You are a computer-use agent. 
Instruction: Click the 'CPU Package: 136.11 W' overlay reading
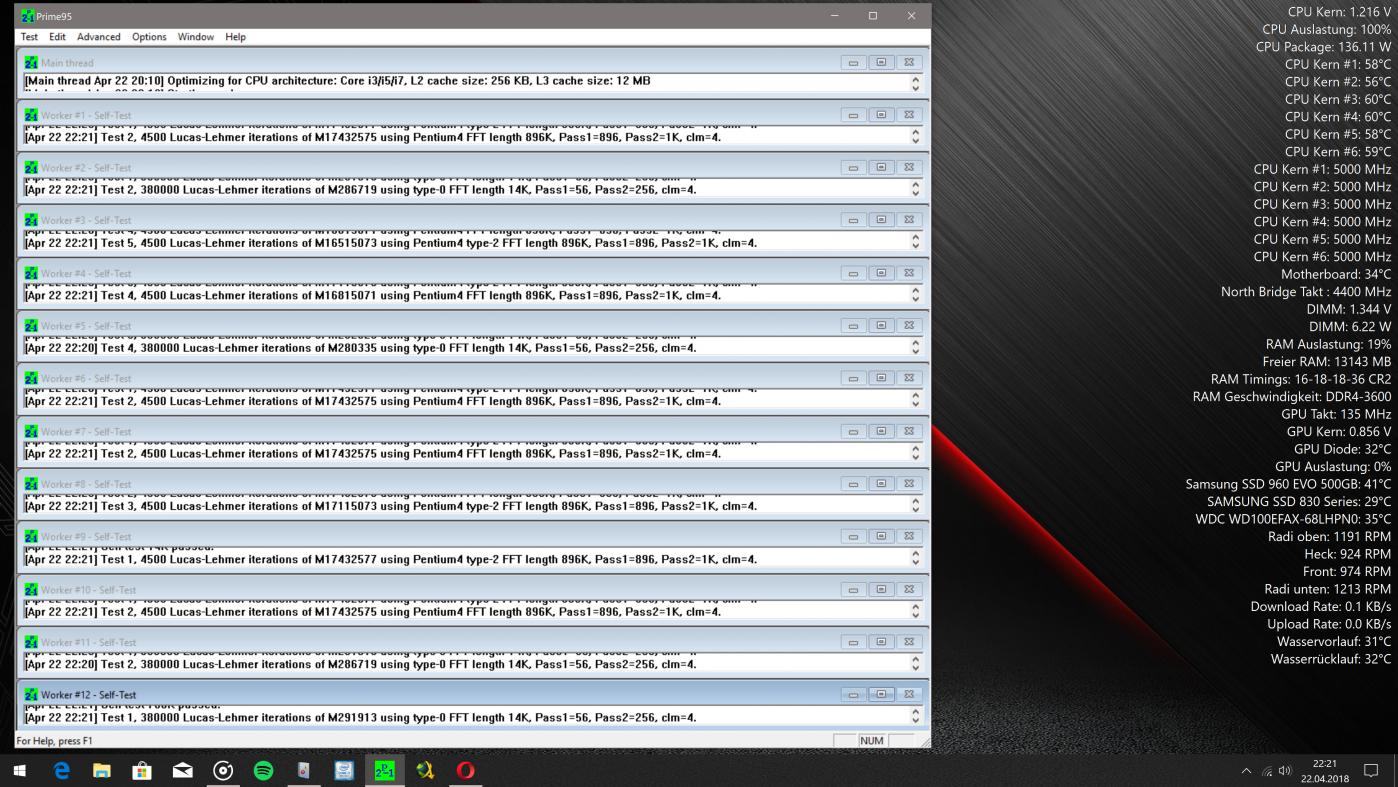[1323, 47]
